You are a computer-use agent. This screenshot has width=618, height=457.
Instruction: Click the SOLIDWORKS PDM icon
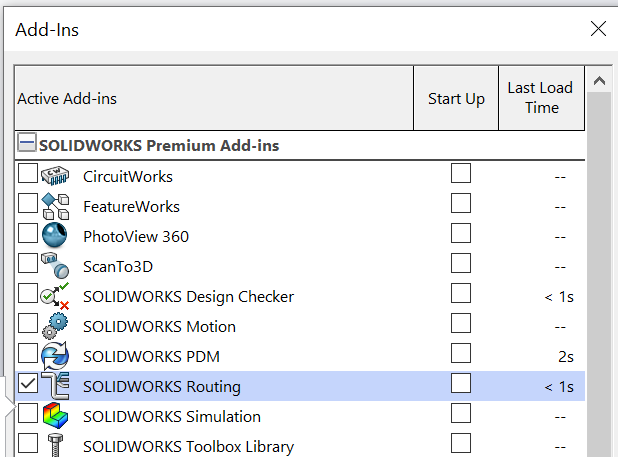[55, 356]
